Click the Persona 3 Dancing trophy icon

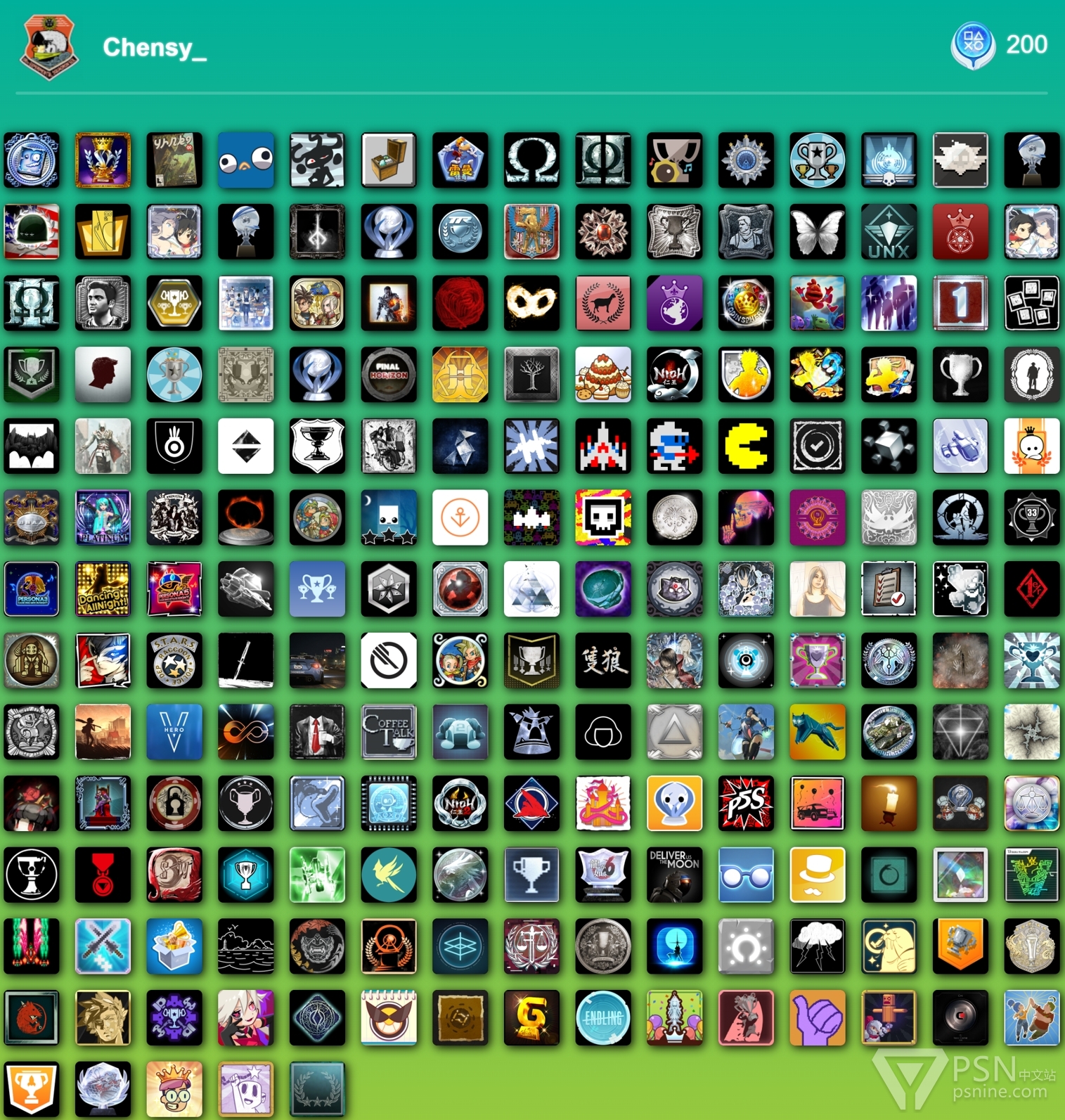pos(32,588)
